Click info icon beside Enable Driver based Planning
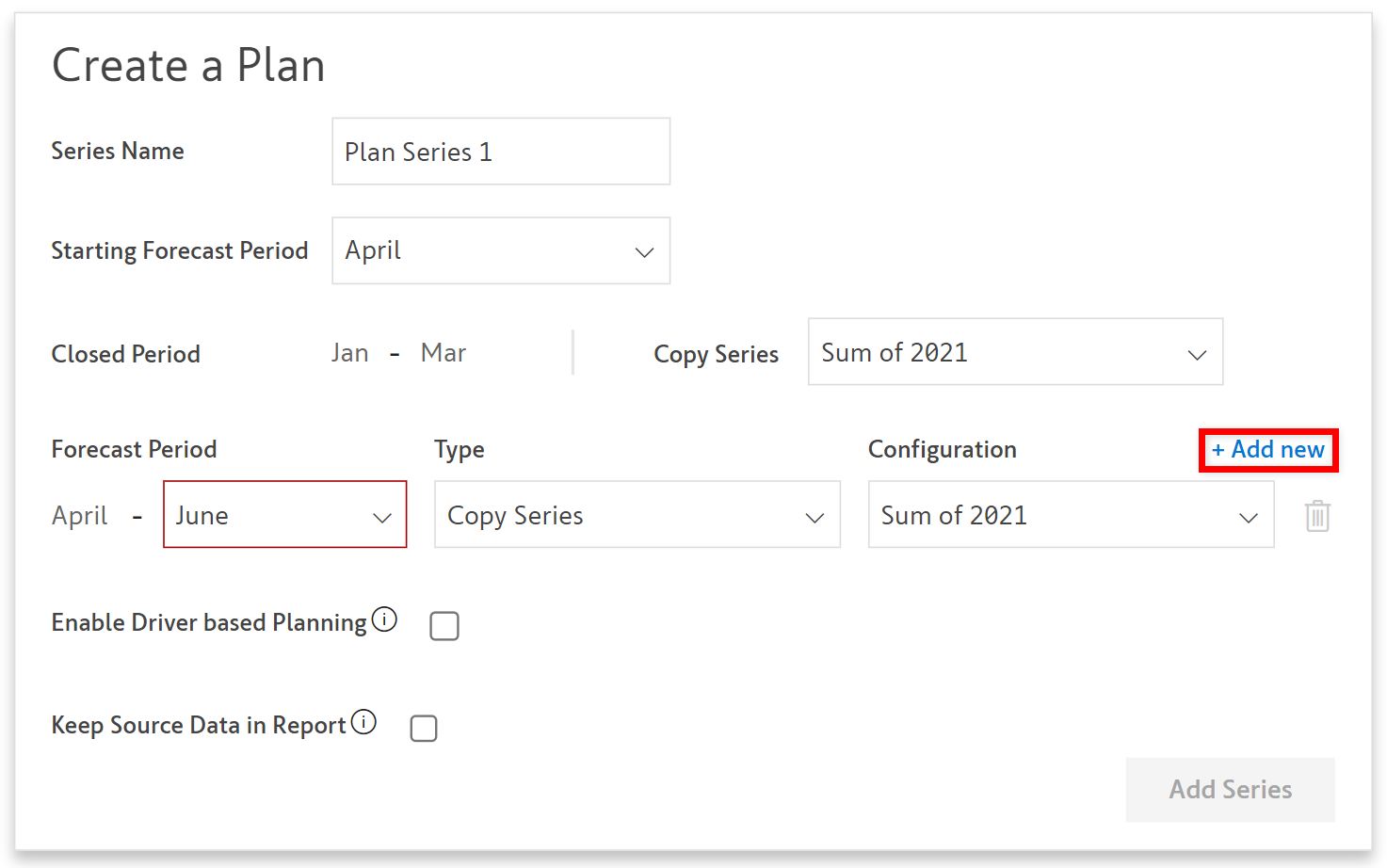 click(x=384, y=619)
